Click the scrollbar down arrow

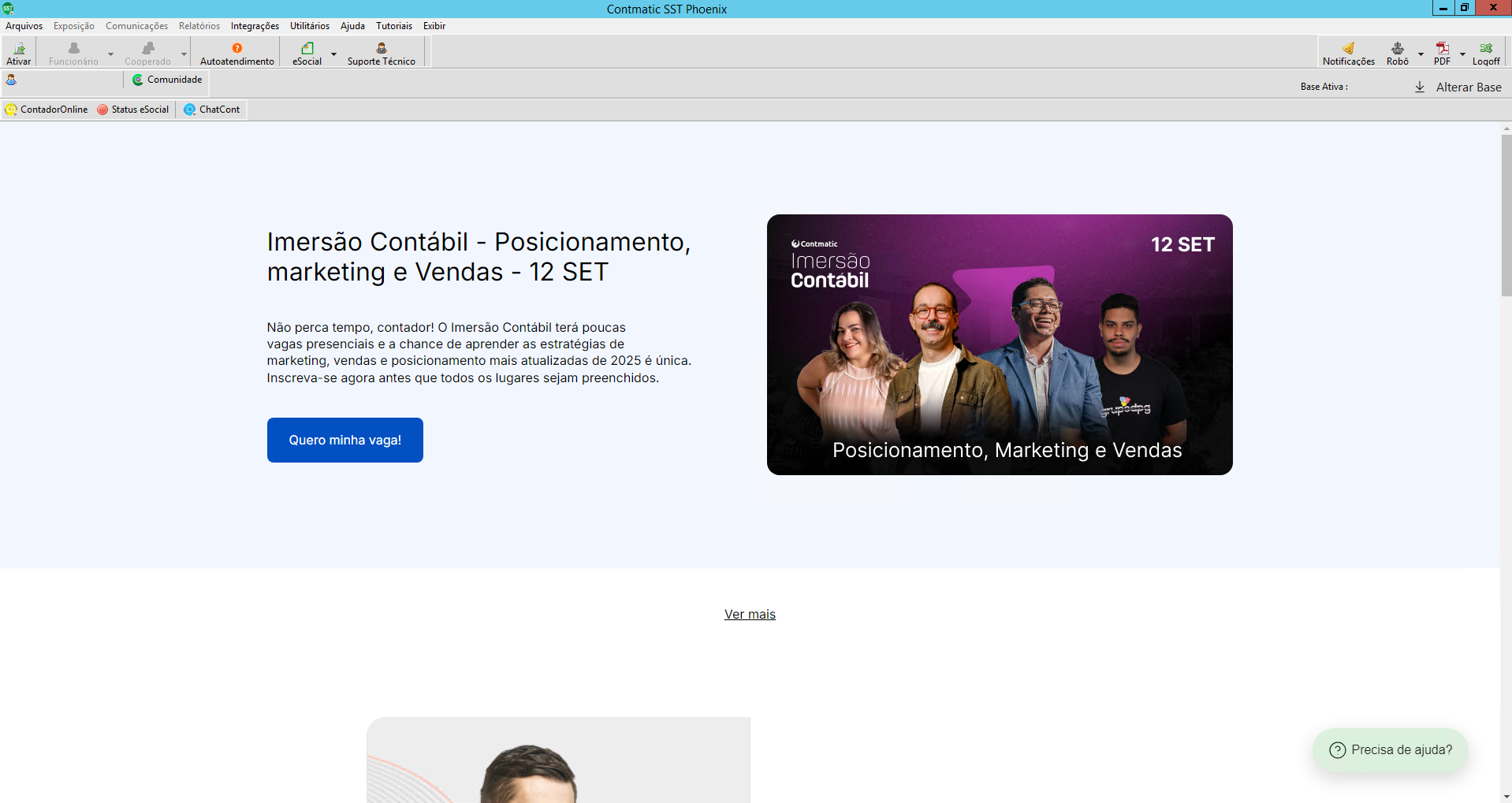coord(1506,797)
